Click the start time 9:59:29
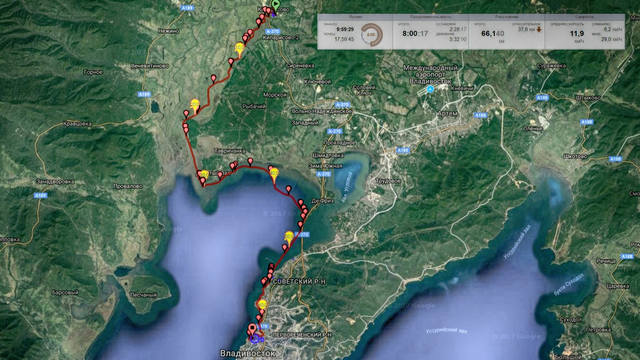This screenshot has height=360, width=640. (x=345, y=29)
